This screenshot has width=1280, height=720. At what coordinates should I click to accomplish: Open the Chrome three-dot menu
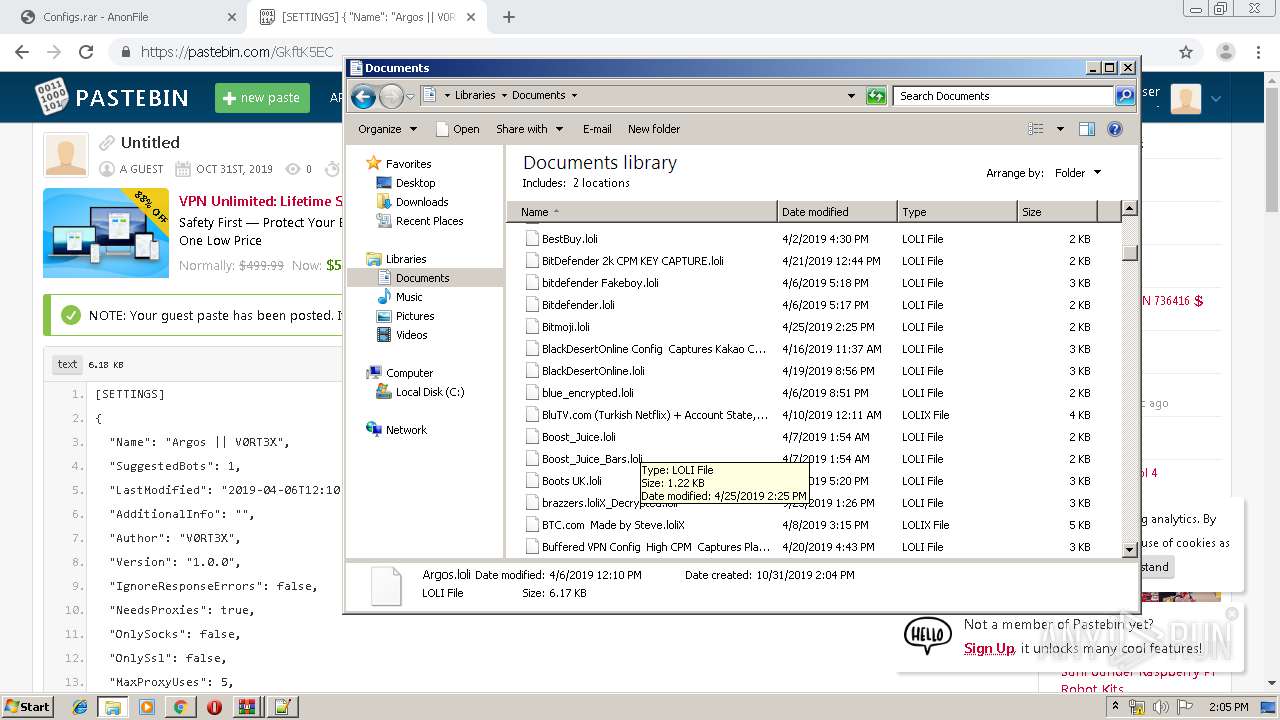pyautogui.click(x=1257, y=52)
